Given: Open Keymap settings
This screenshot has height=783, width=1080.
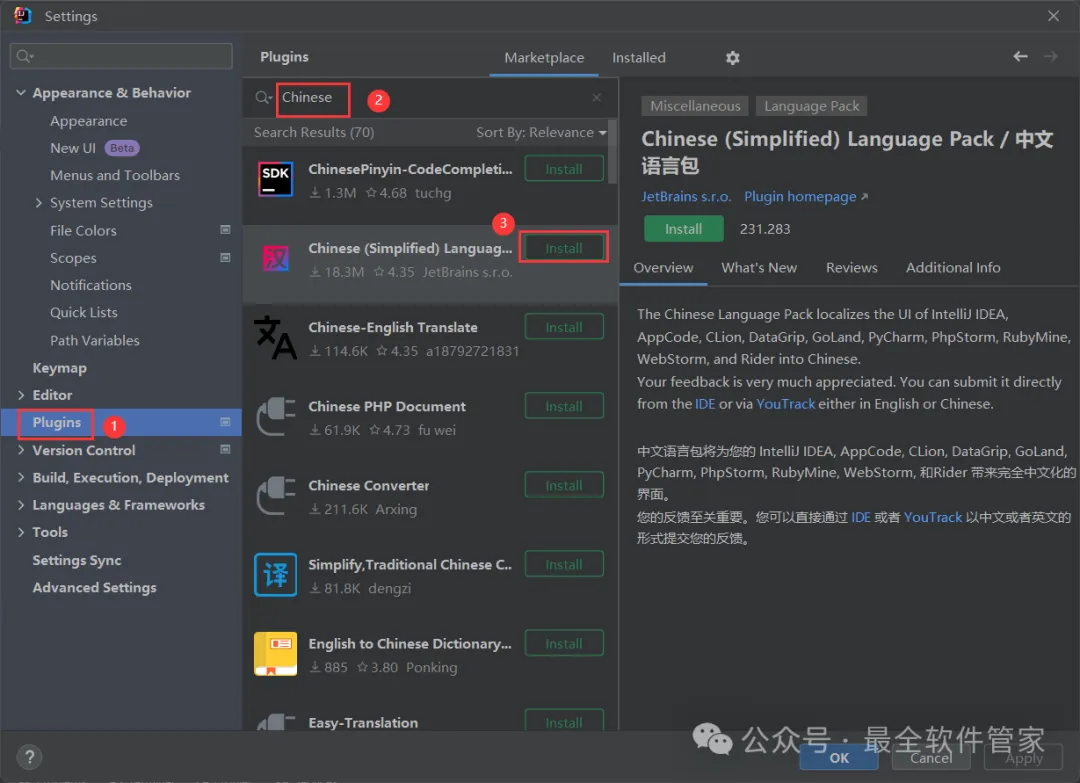Looking at the screenshot, I should (59, 368).
